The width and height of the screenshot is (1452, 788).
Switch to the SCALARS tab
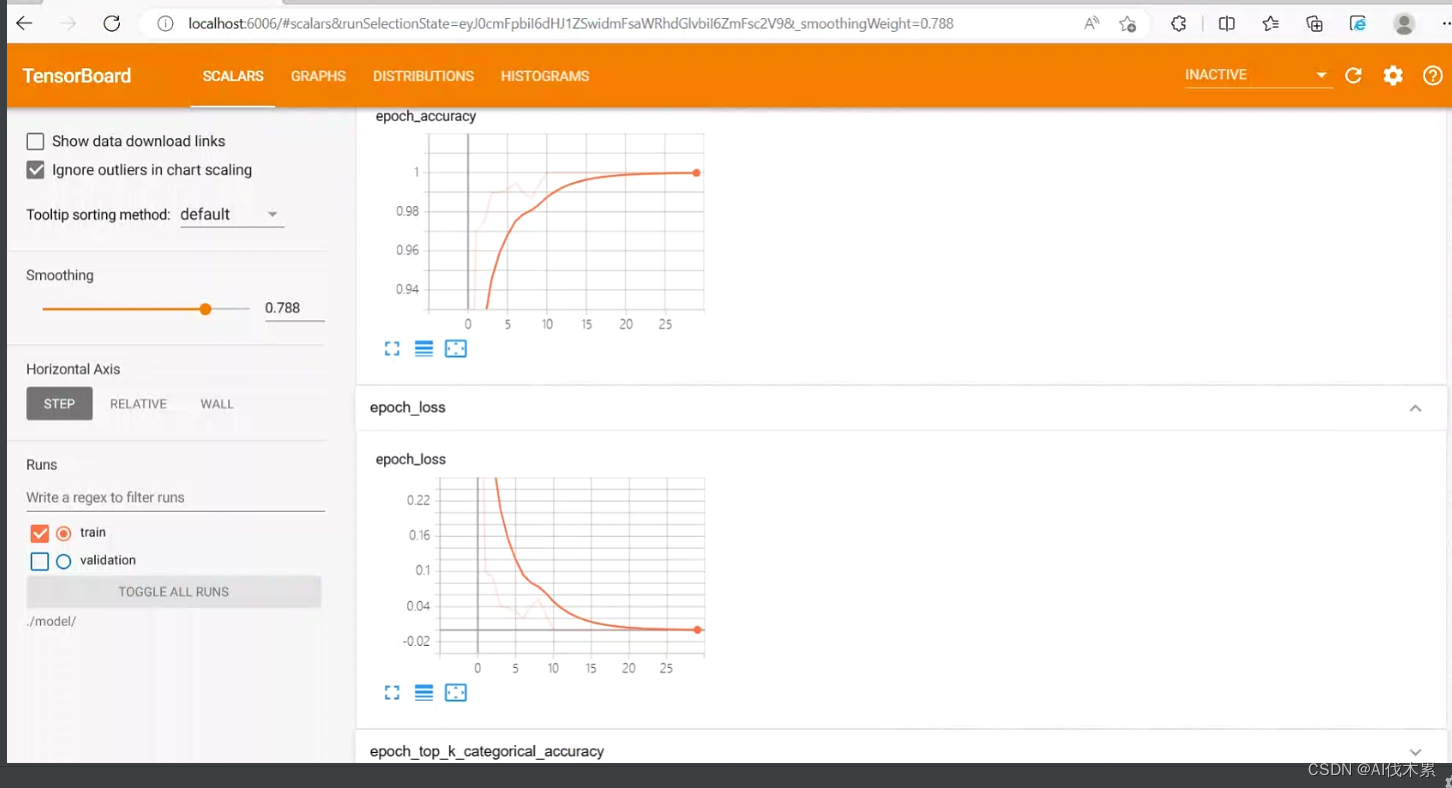click(233, 76)
